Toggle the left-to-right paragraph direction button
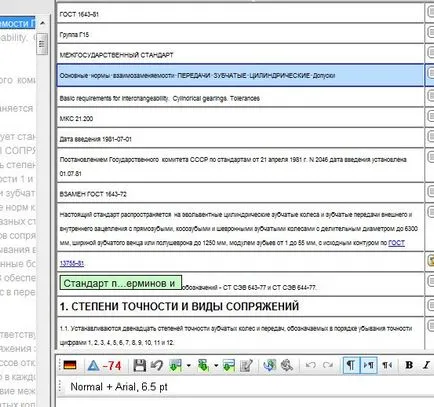The height and width of the screenshot is (407, 434). pos(369,365)
